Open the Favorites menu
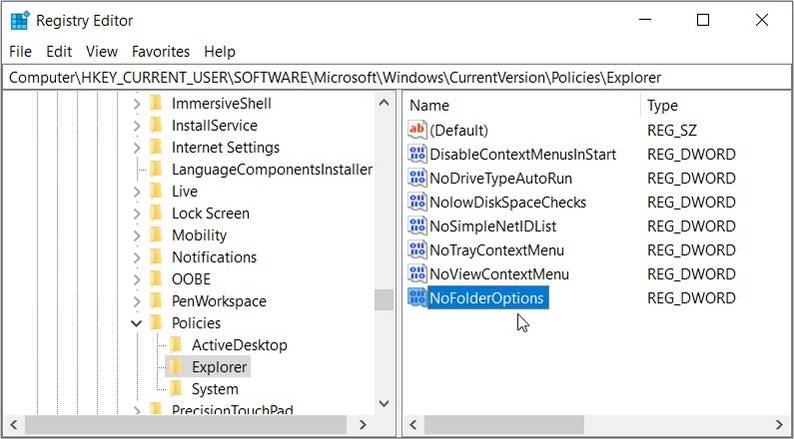The height and width of the screenshot is (439, 794). coord(161,52)
